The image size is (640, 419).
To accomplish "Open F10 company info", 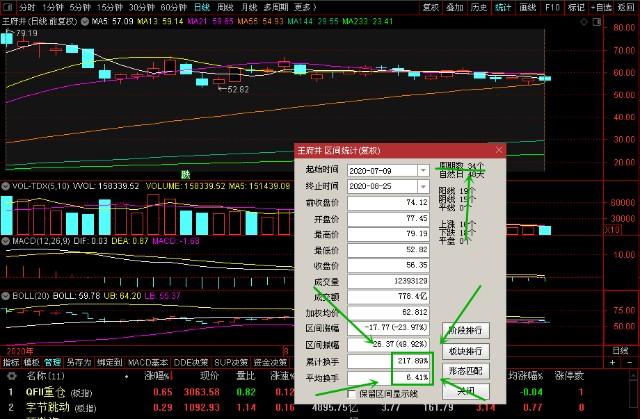I will pos(552,7).
